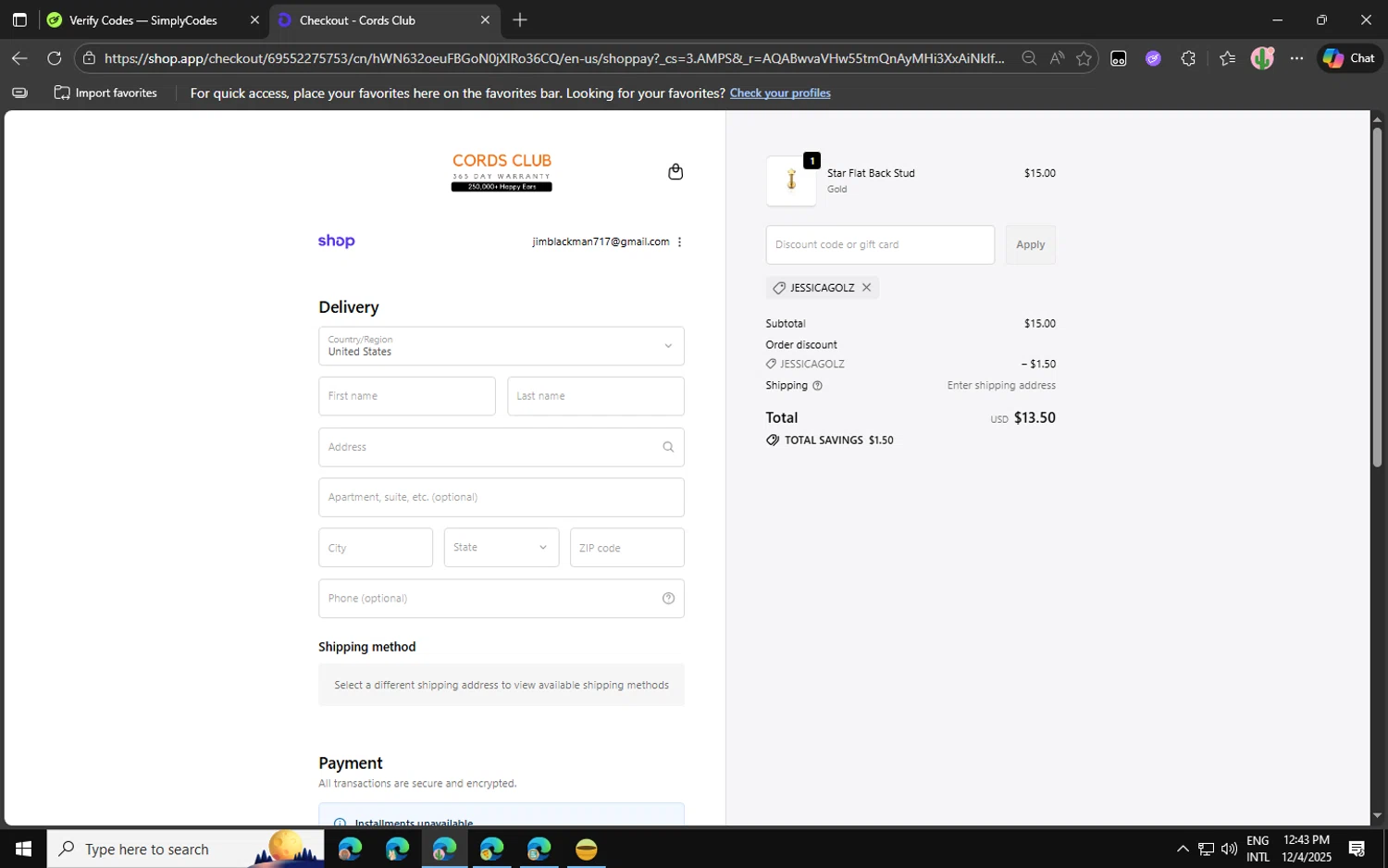Focus the Address field
1388x868 pixels.
point(502,447)
